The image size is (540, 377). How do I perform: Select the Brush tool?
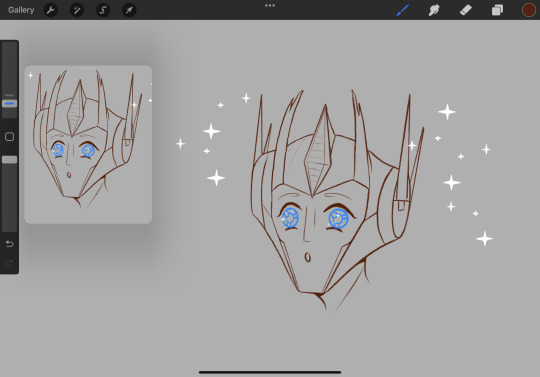point(403,10)
